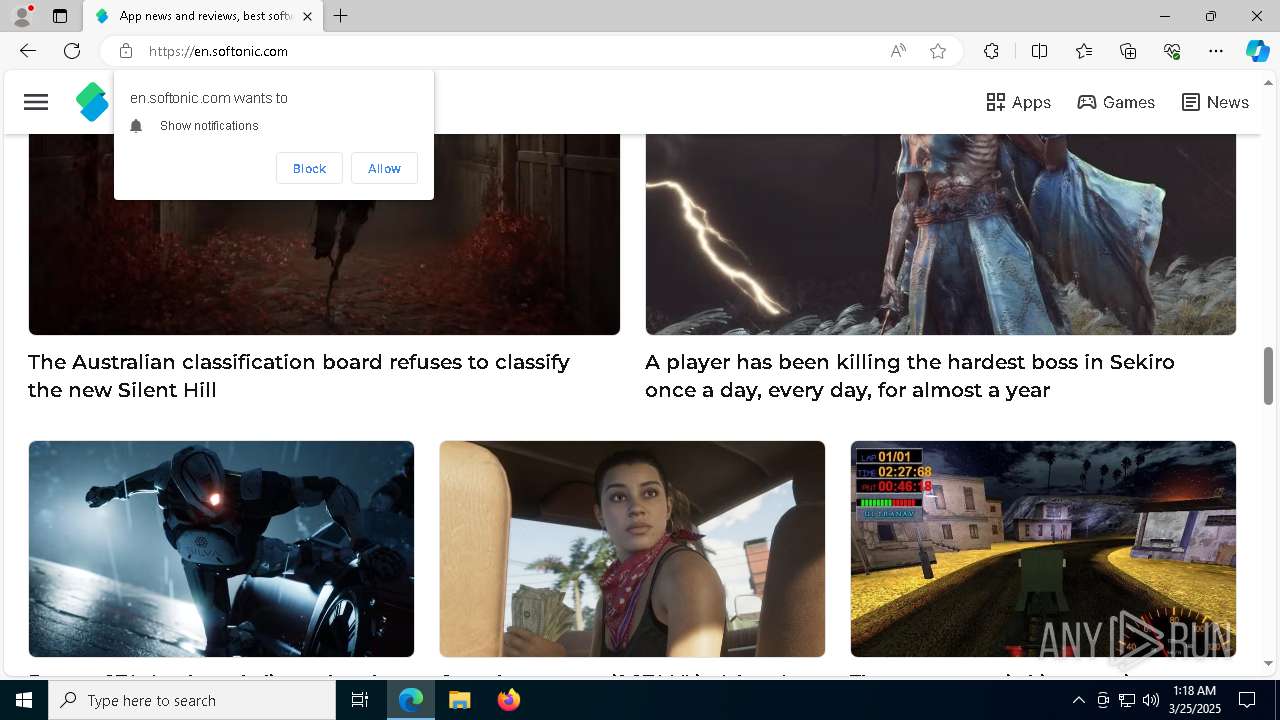Refresh the current page
Viewport: 1280px width, 720px height.
(x=72, y=51)
